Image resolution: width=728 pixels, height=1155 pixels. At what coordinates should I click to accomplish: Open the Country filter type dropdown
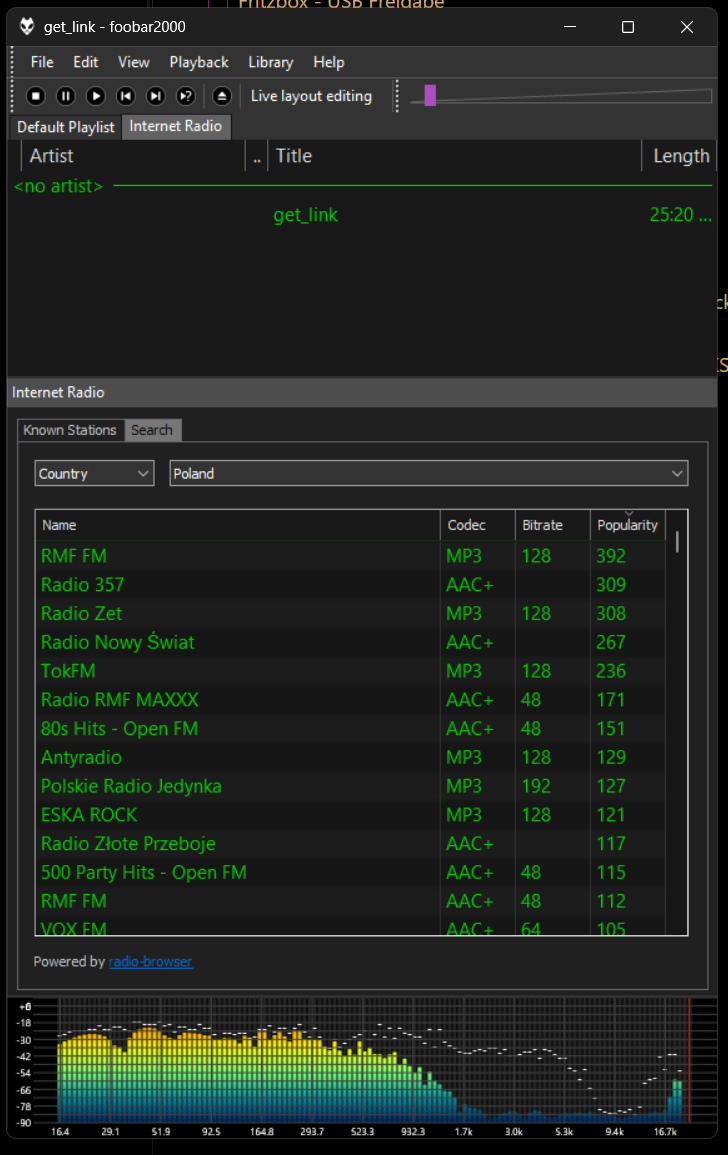(94, 474)
